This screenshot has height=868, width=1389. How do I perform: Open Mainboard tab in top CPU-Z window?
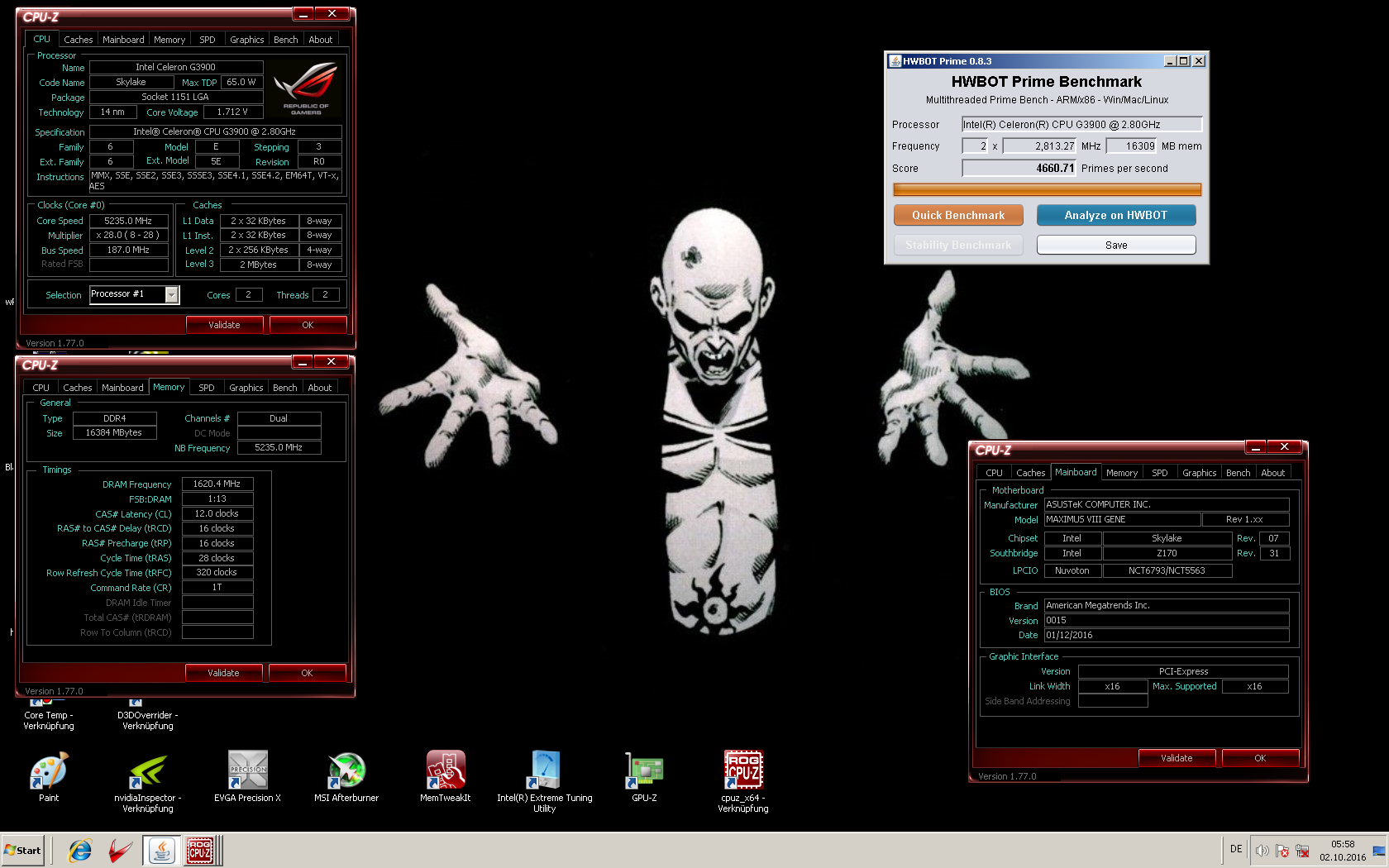(x=123, y=40)
